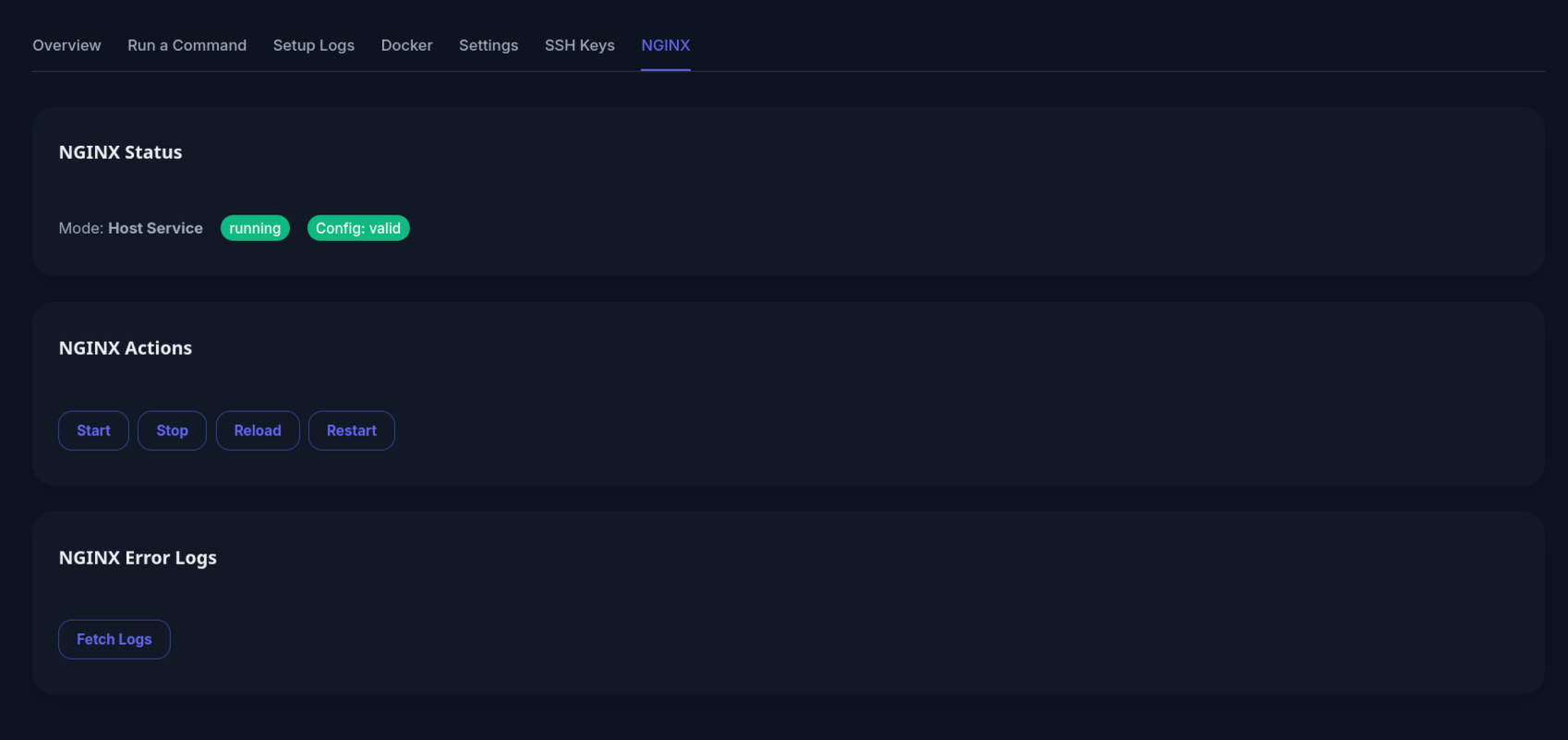Click the Mode: Host Service text
Viewport: 1568px width, 740px height.
(x=130, y=228)
